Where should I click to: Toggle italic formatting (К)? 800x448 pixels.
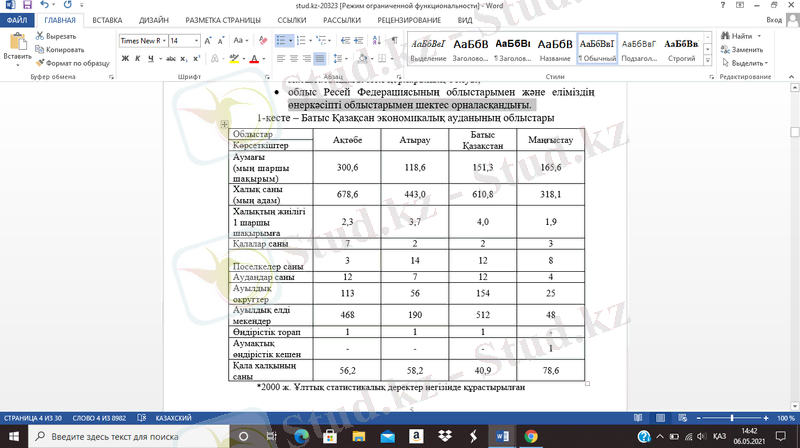[138, 59]
